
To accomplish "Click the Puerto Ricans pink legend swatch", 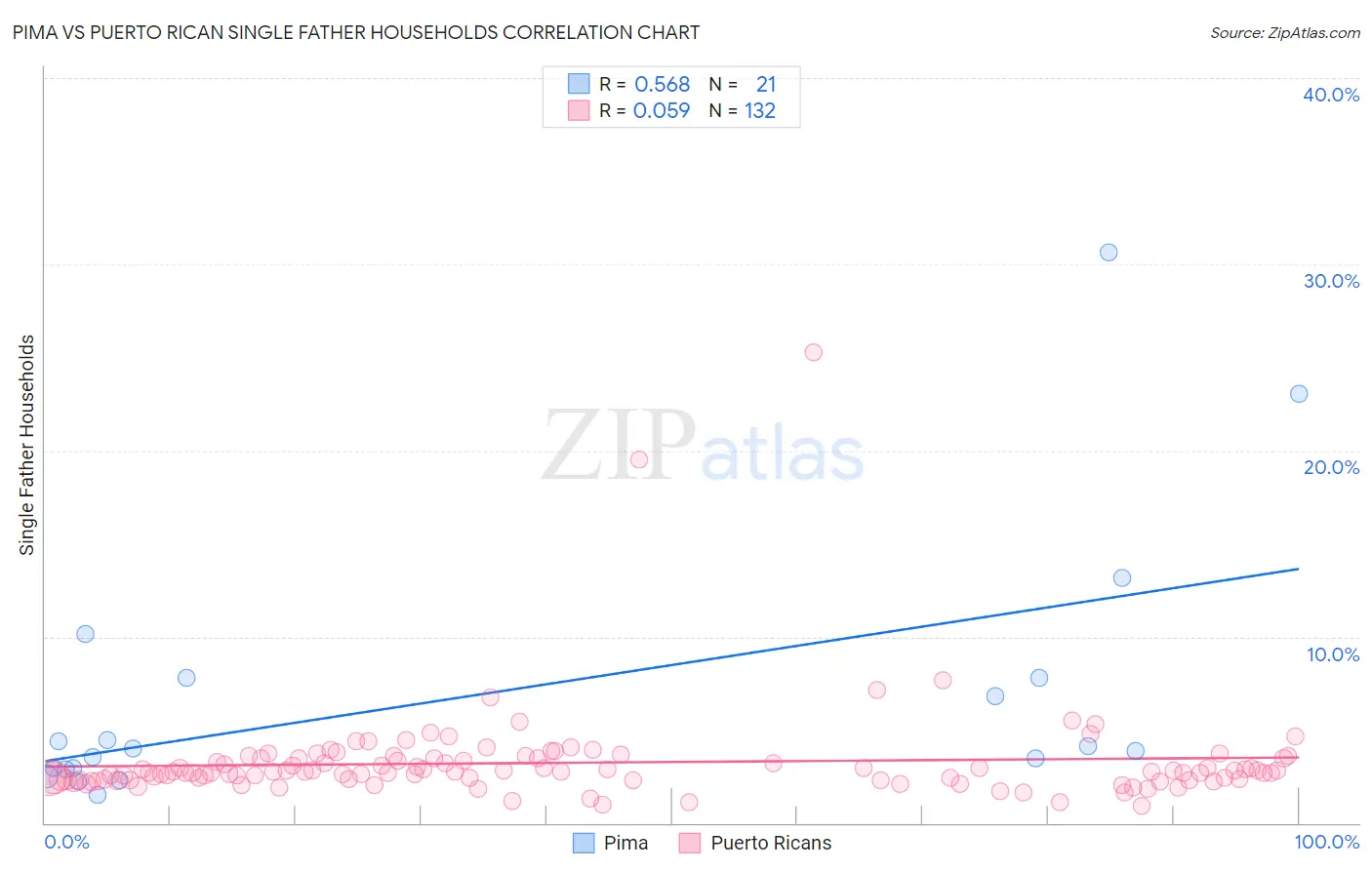I will 690,843.
